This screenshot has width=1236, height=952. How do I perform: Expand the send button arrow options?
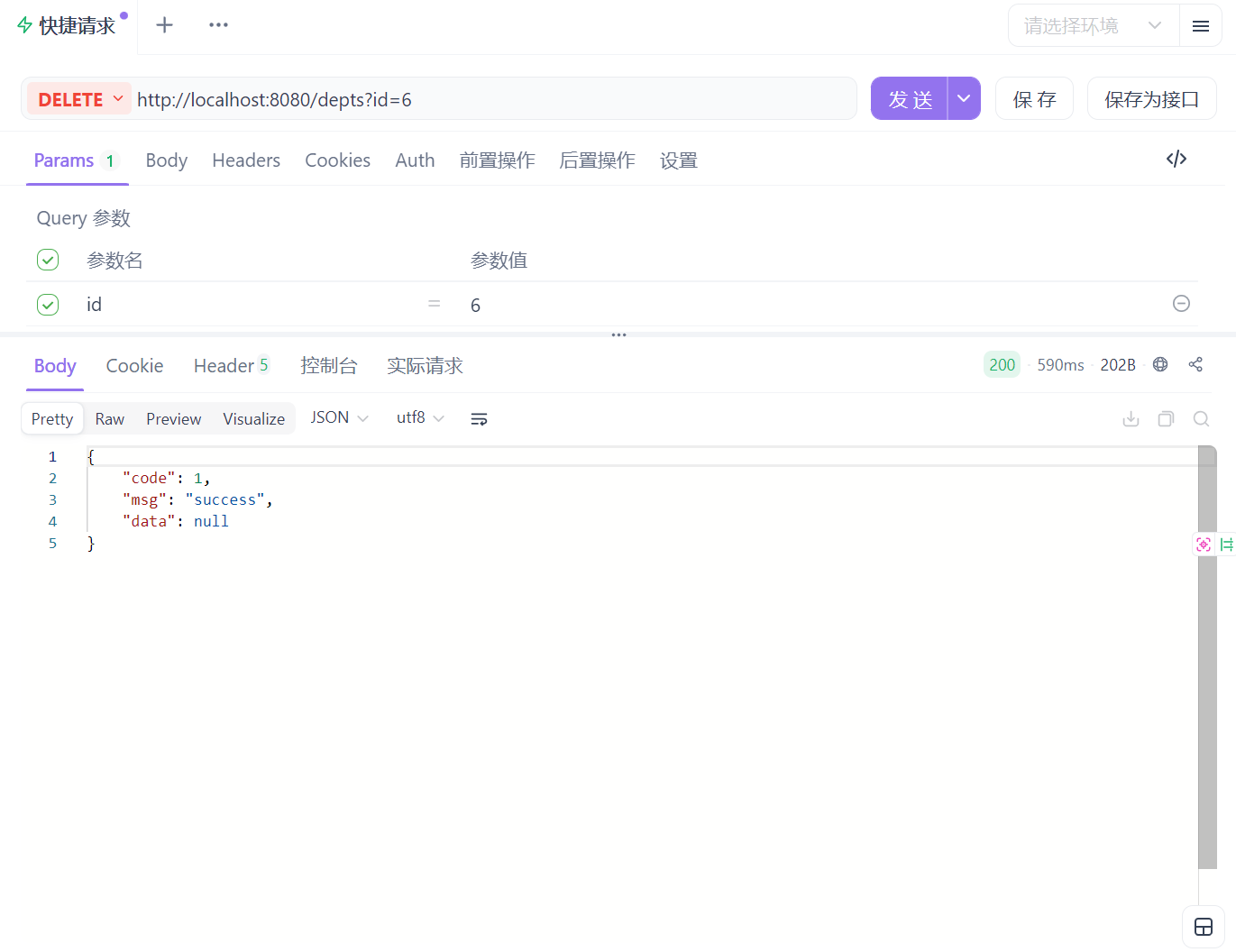[964, 98]
